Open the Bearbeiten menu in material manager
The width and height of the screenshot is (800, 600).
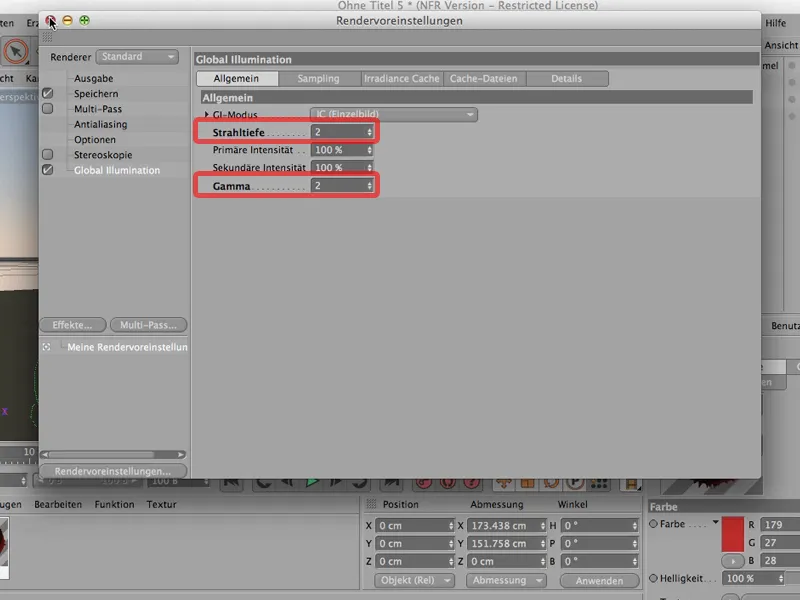pyautogui.click(x=58, y=504)
